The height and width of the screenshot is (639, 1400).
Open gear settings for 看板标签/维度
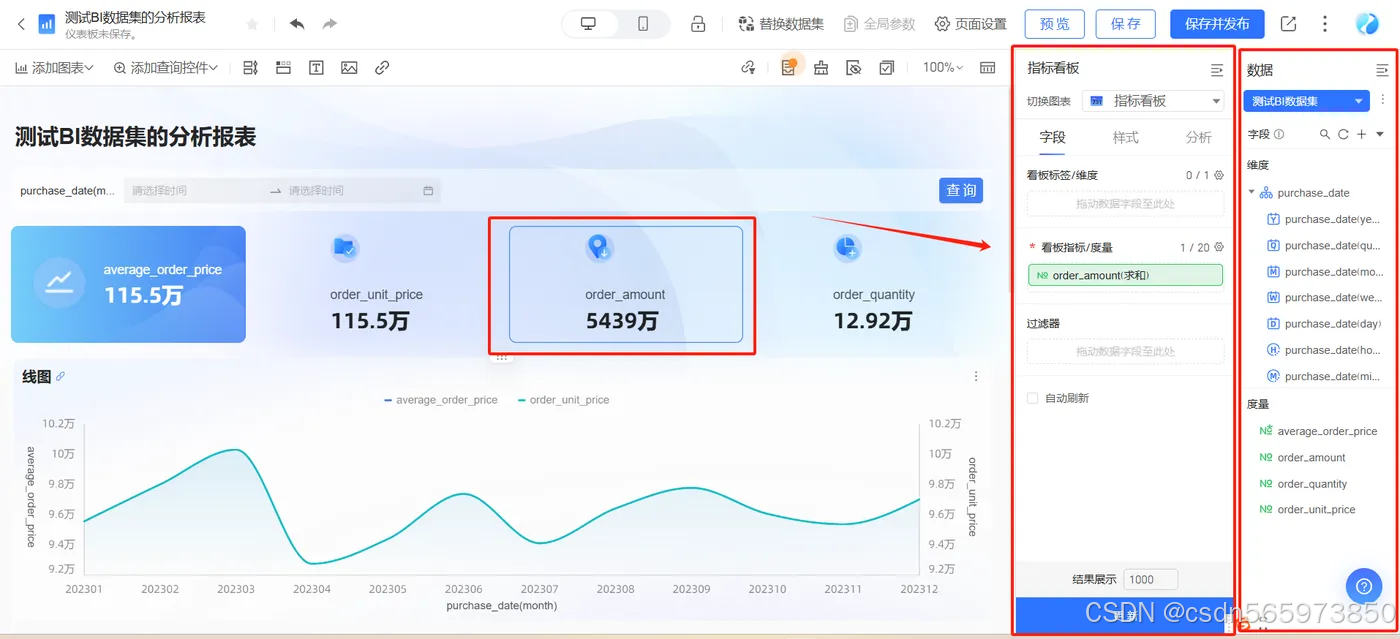(x=1219, y=175)
